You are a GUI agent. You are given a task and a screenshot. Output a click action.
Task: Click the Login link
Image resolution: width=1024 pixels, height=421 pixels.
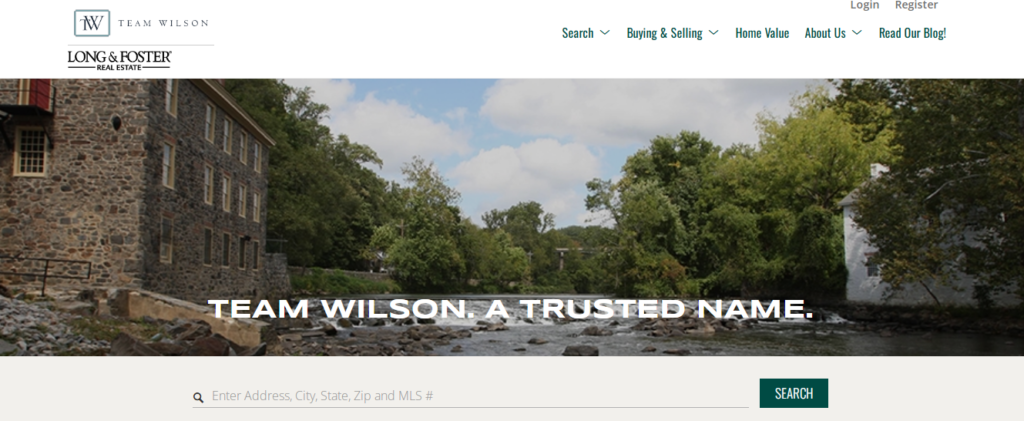(x=865, y=5)
